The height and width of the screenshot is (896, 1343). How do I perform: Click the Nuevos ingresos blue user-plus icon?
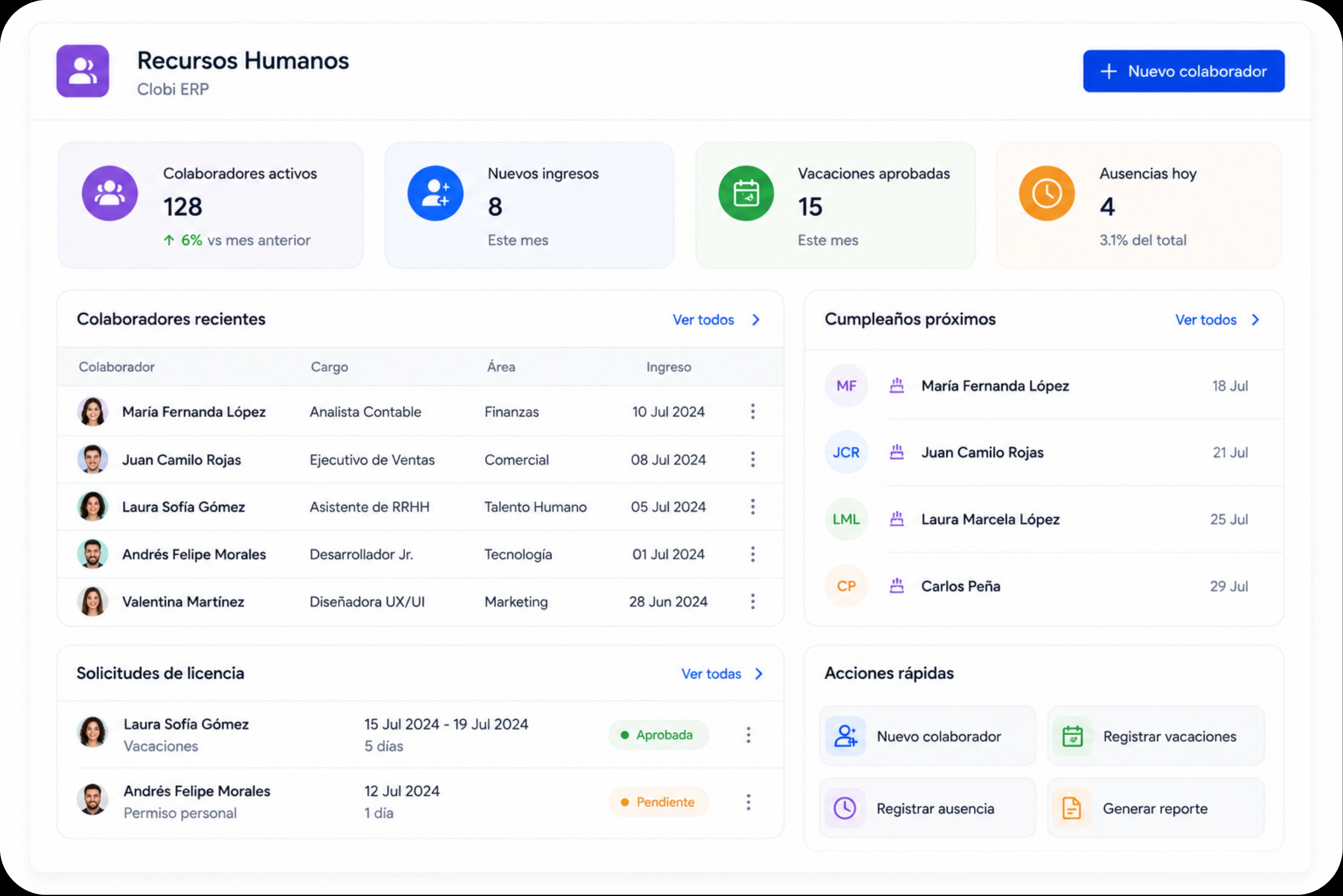click(x=435, y=193)
